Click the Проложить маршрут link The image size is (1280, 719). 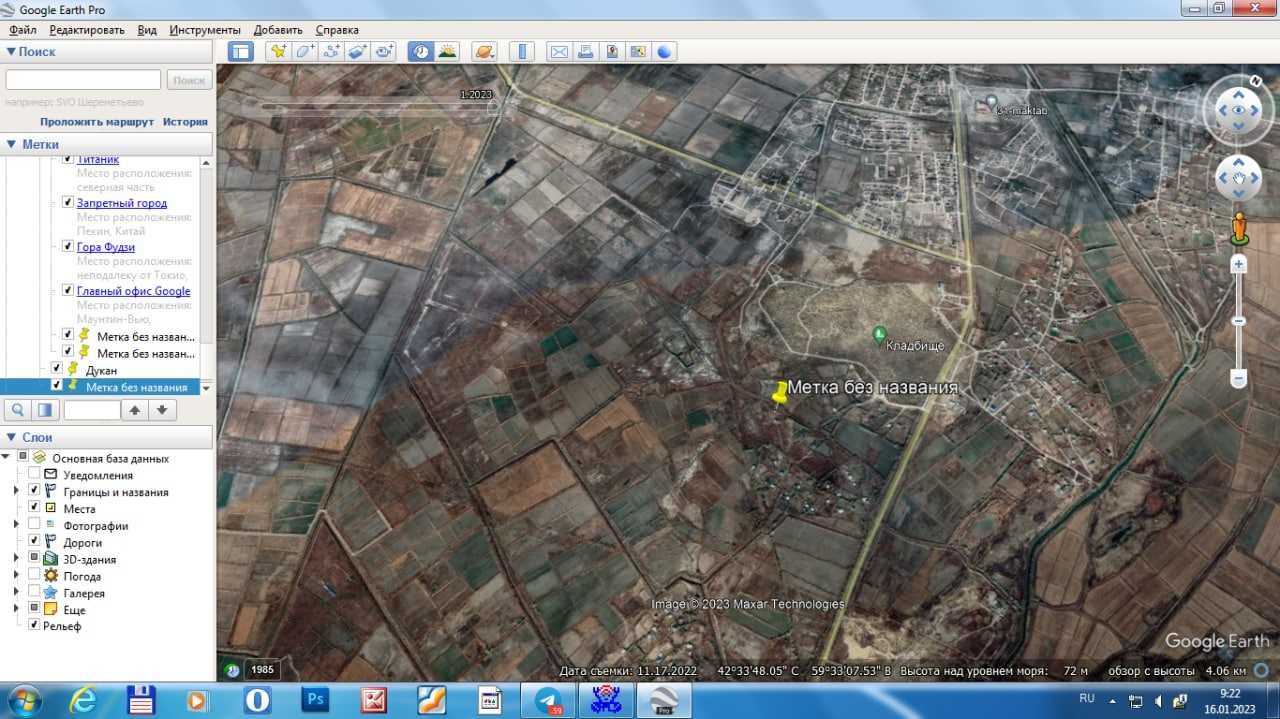tap(97, 122)
